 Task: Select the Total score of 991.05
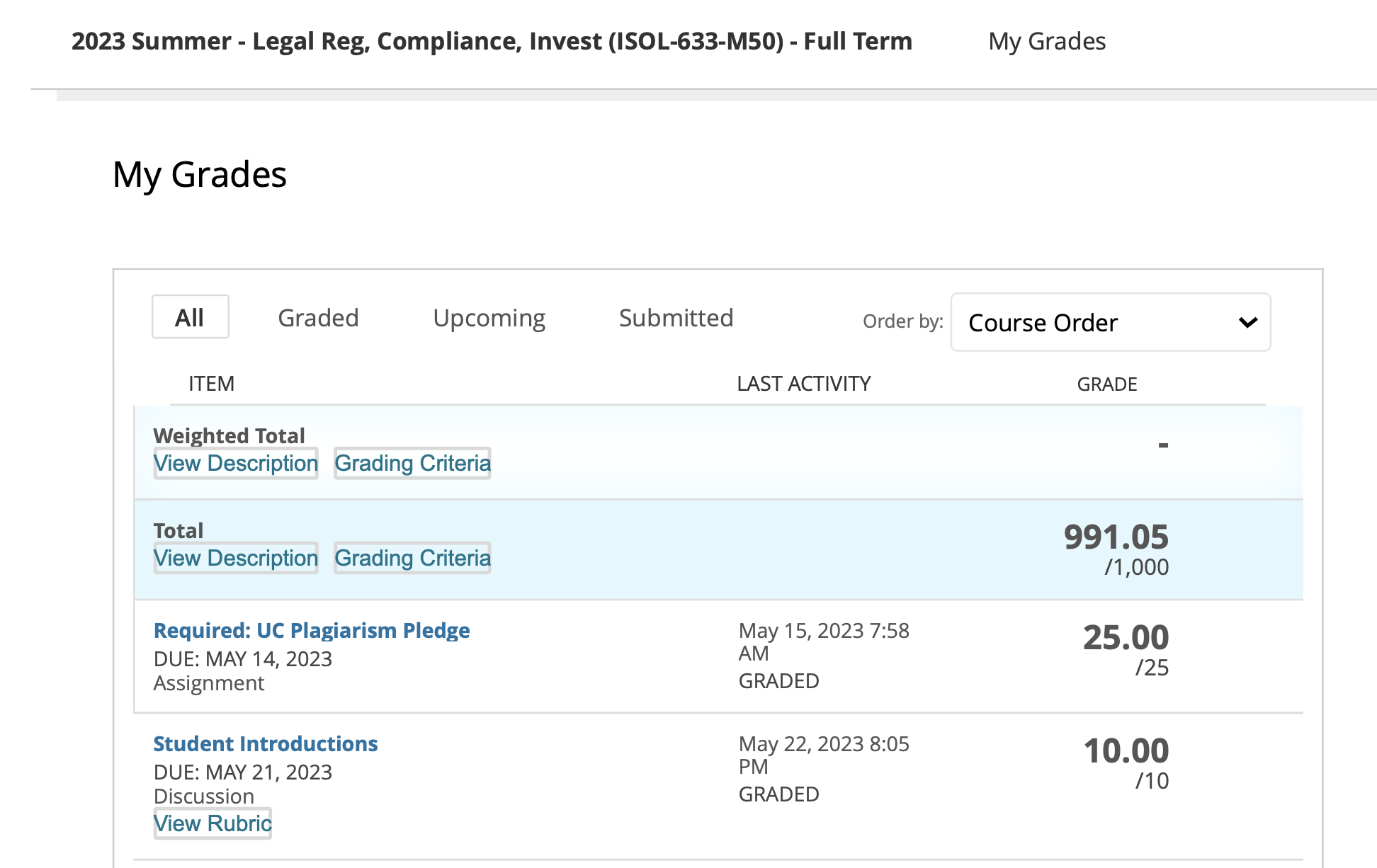1116,538
